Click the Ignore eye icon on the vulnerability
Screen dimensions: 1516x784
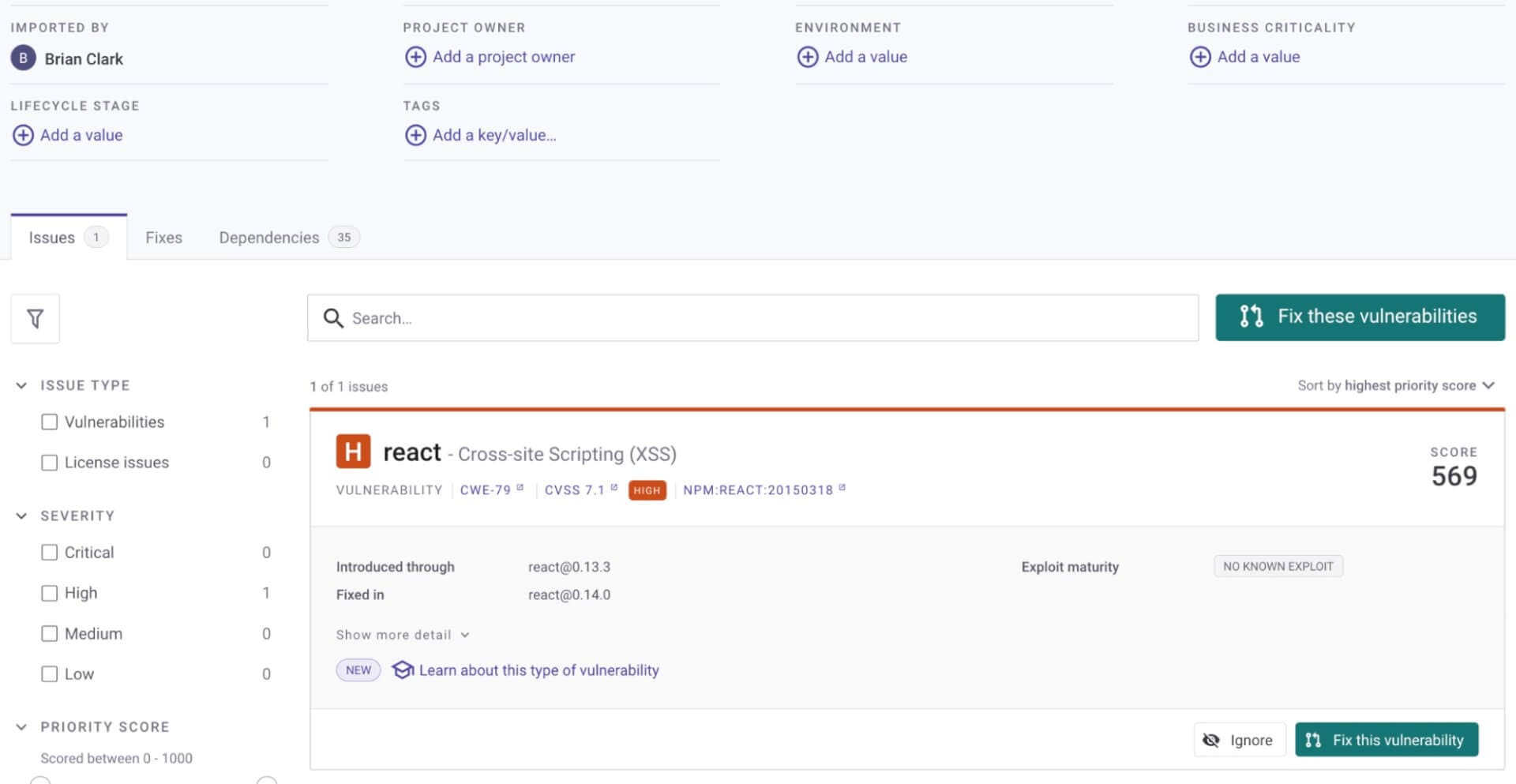(1211, 740)
